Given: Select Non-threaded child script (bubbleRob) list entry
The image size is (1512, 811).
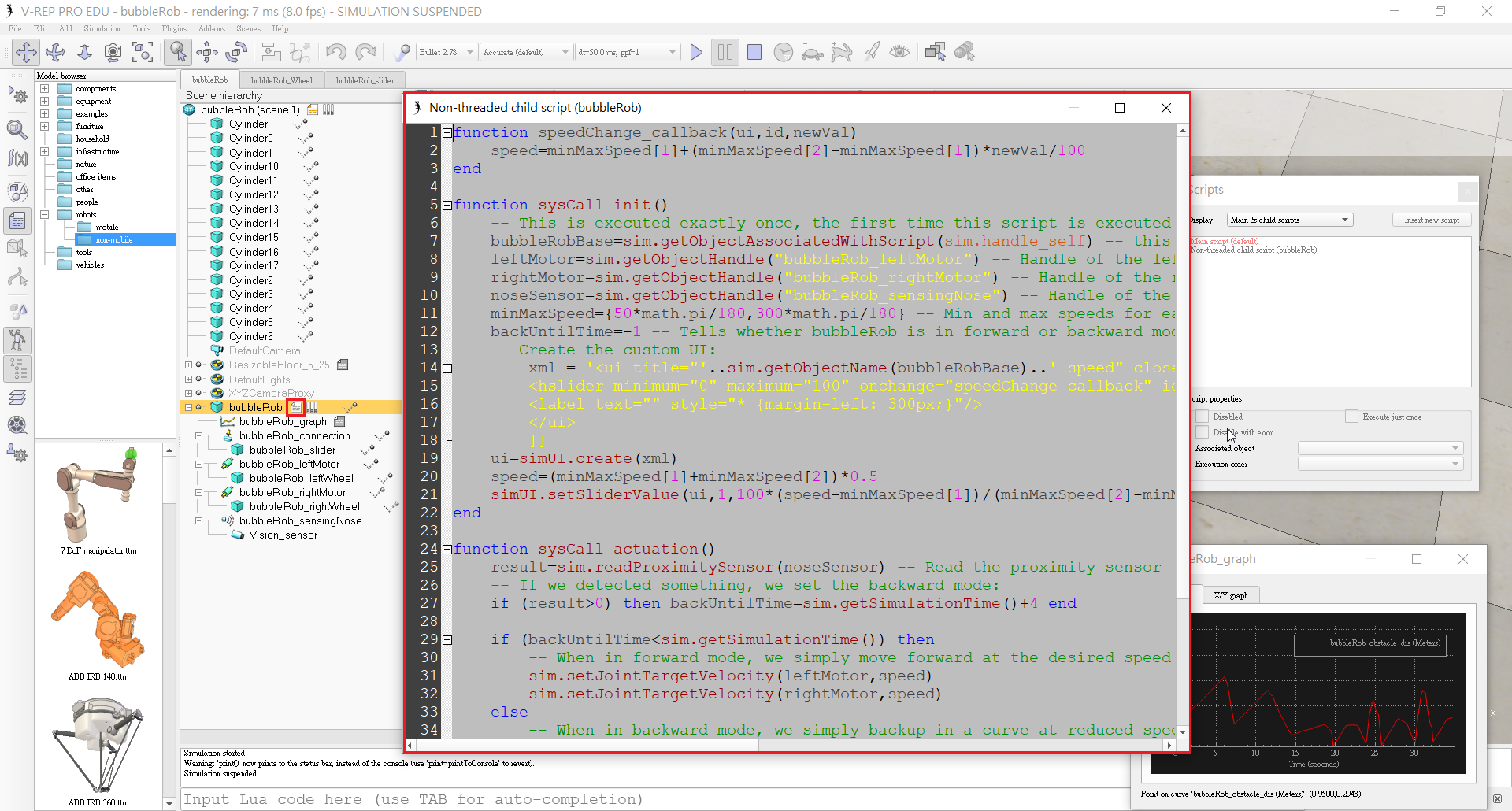Looking at the screenshot, I should [1254, 250].
